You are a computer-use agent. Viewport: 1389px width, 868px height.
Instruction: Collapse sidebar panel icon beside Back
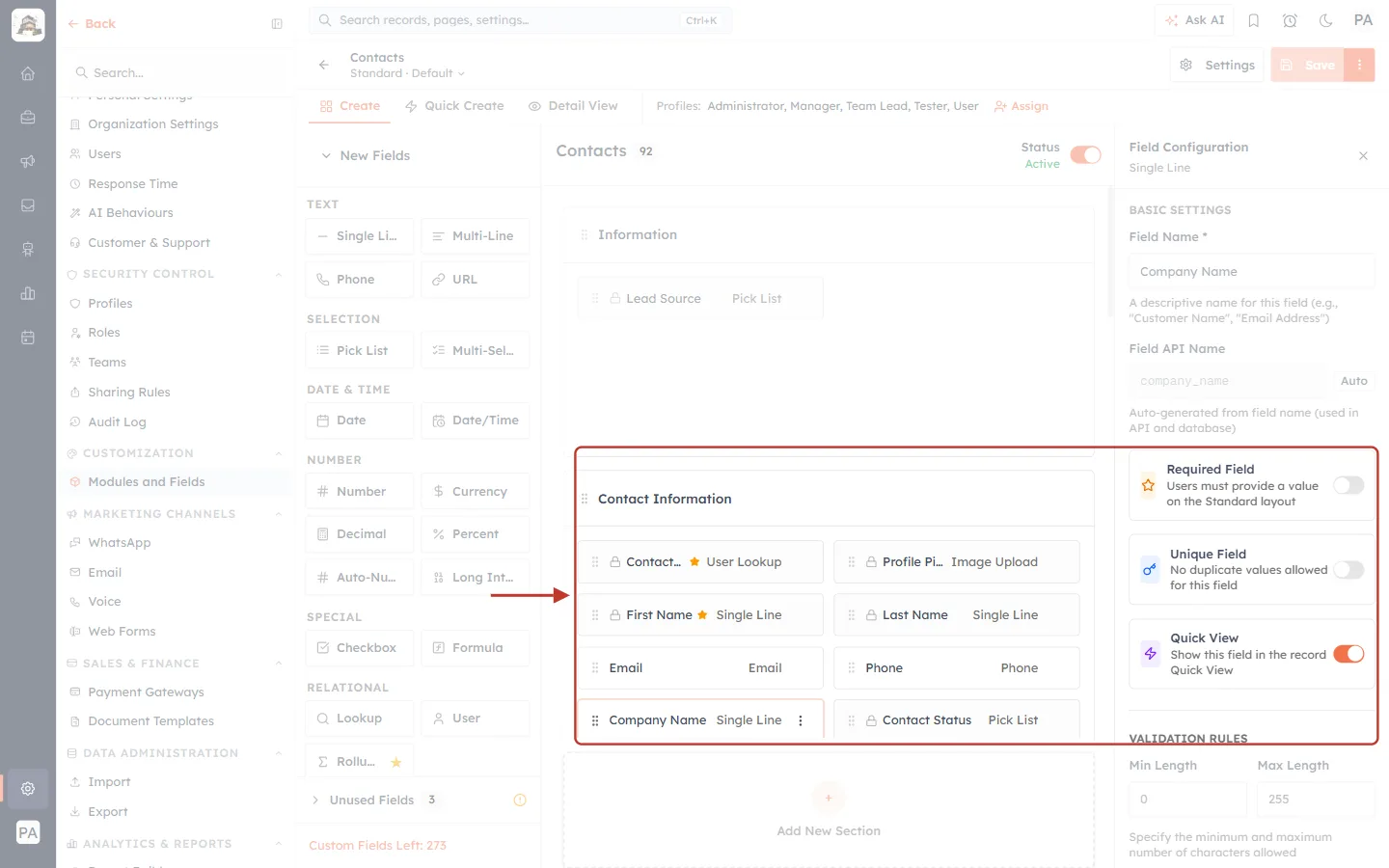coord(277,24)
